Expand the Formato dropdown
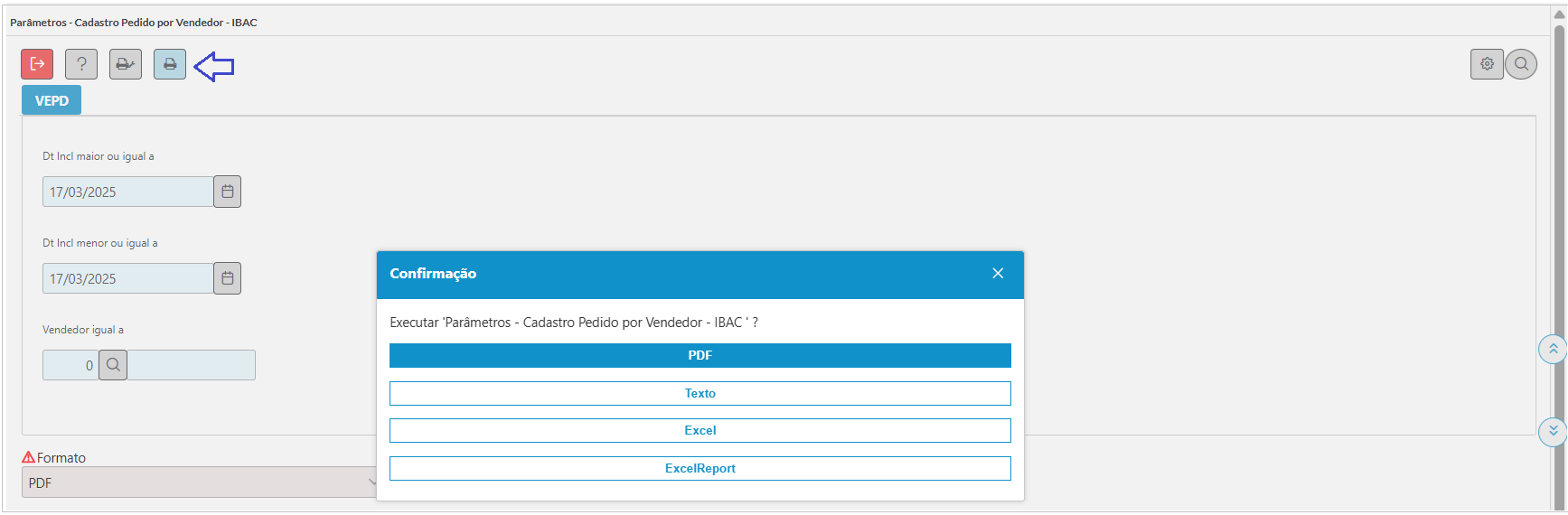Screen dimensions: 1568x515 click(x=199, y=482)
